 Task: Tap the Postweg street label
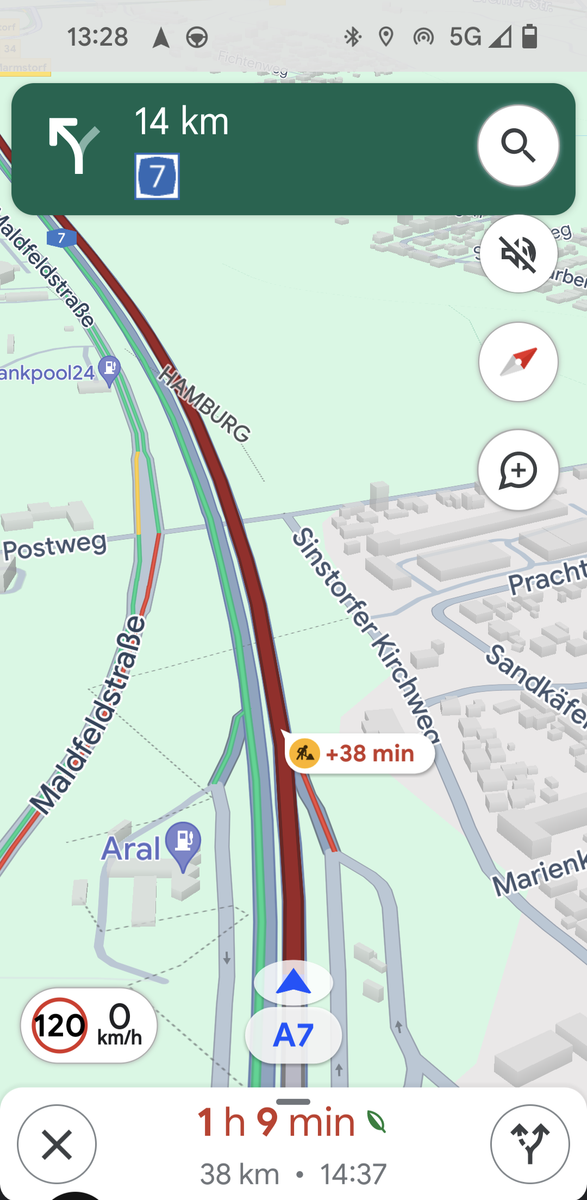click(x=54, y=547)
